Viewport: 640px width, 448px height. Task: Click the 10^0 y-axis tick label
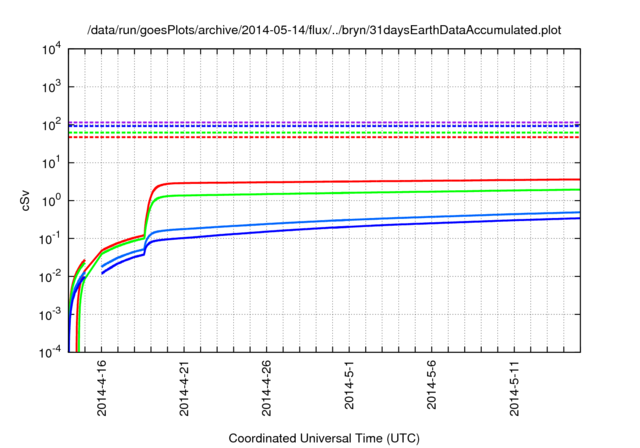(52, 201)
